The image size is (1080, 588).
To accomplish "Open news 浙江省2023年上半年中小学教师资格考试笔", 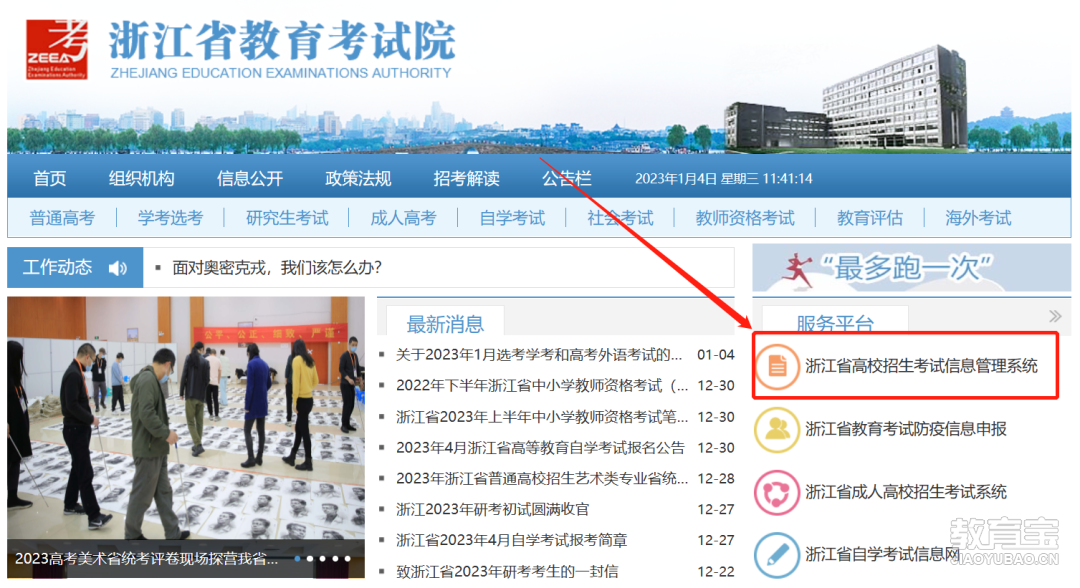I will click(542, 417).
